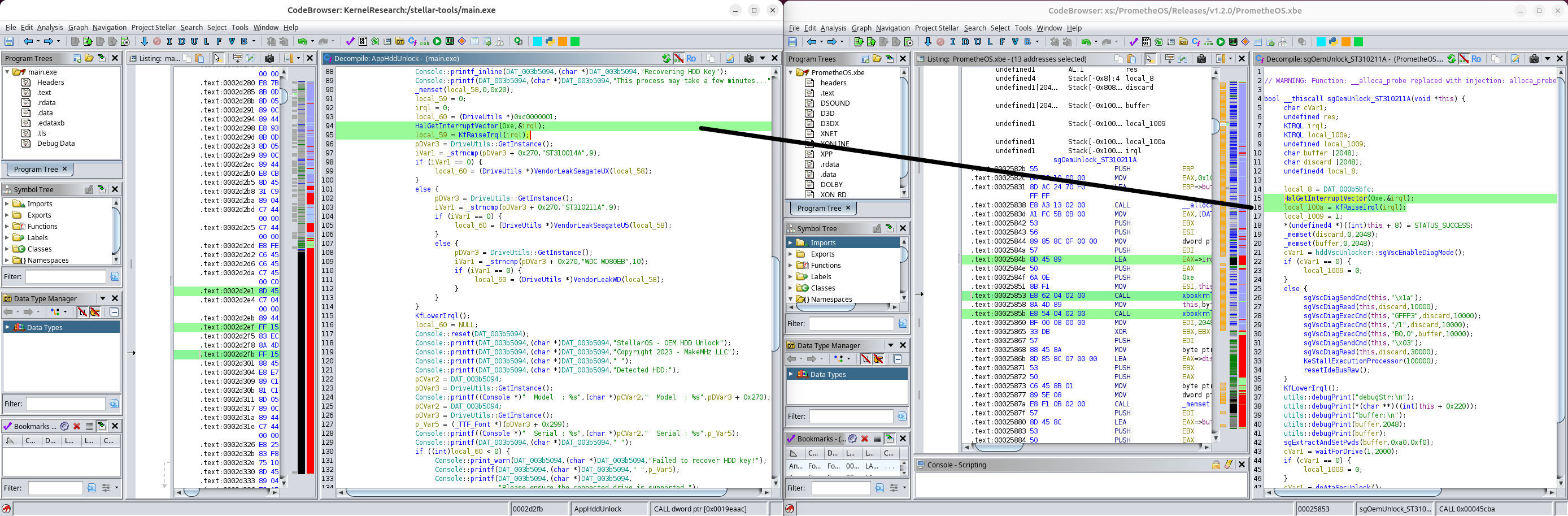Click the snapshot camera icon in PrometheOS decompiler header

click(1534, 58)
